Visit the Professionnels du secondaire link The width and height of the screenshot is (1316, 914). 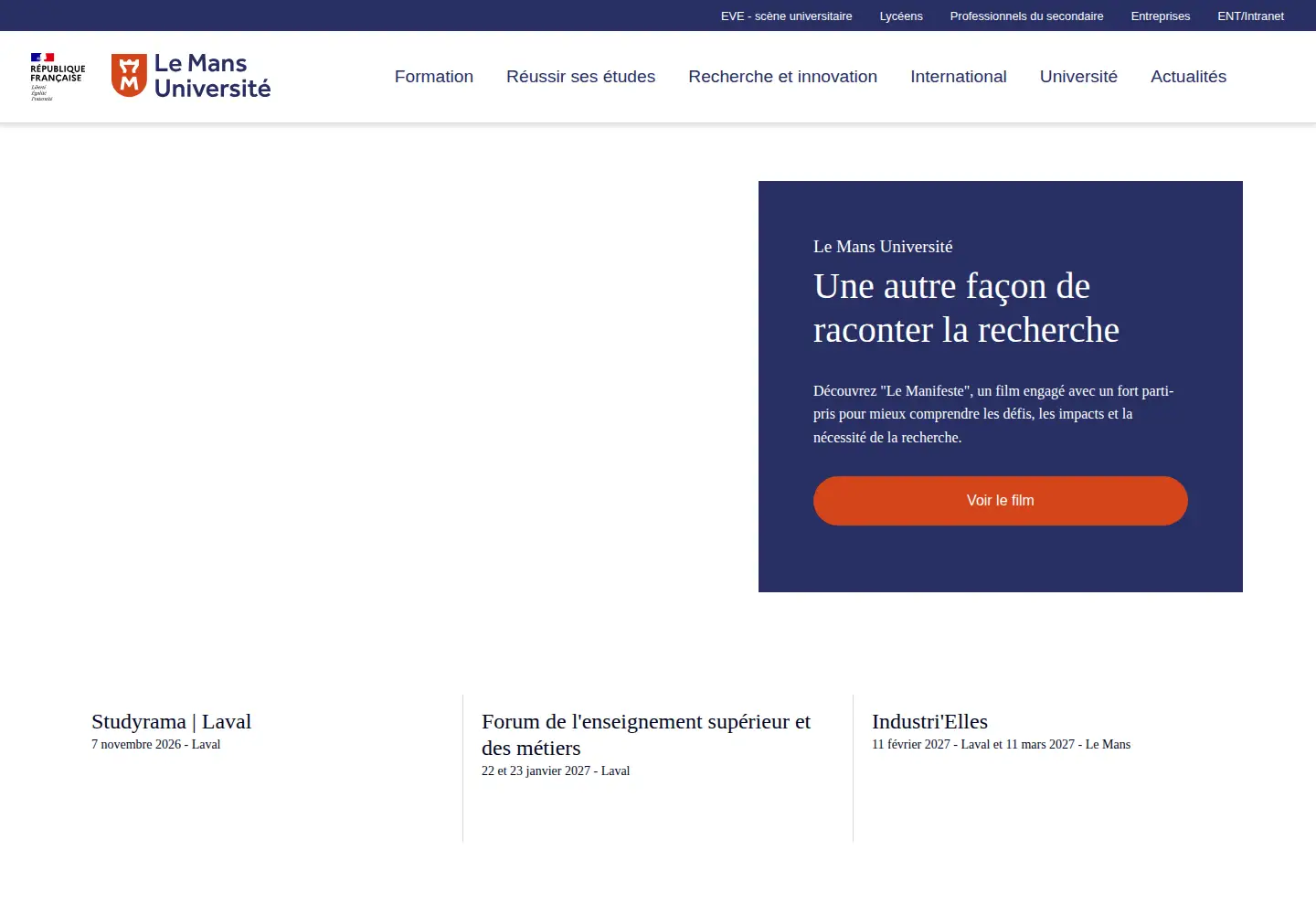click(x=1026, y=16)
